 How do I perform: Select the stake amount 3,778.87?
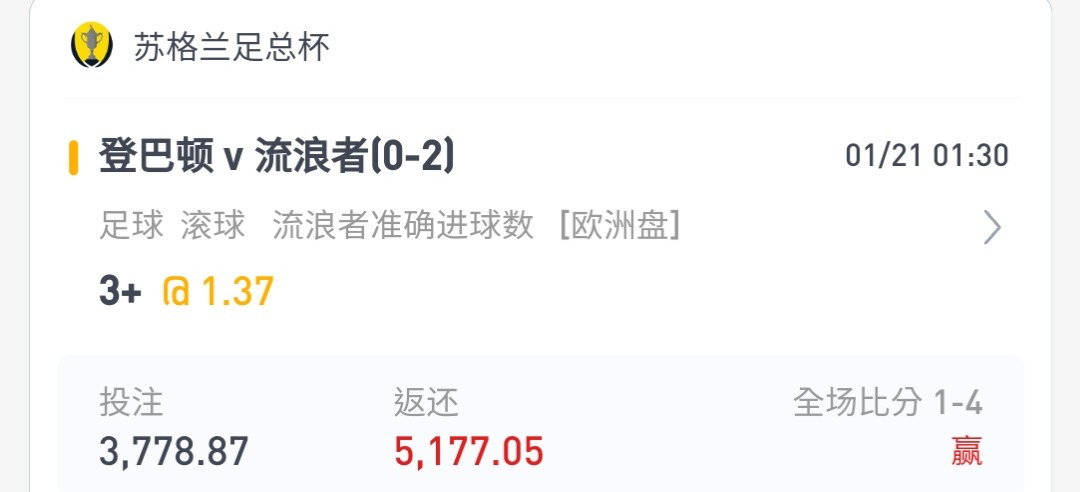[x=174, y=452]
